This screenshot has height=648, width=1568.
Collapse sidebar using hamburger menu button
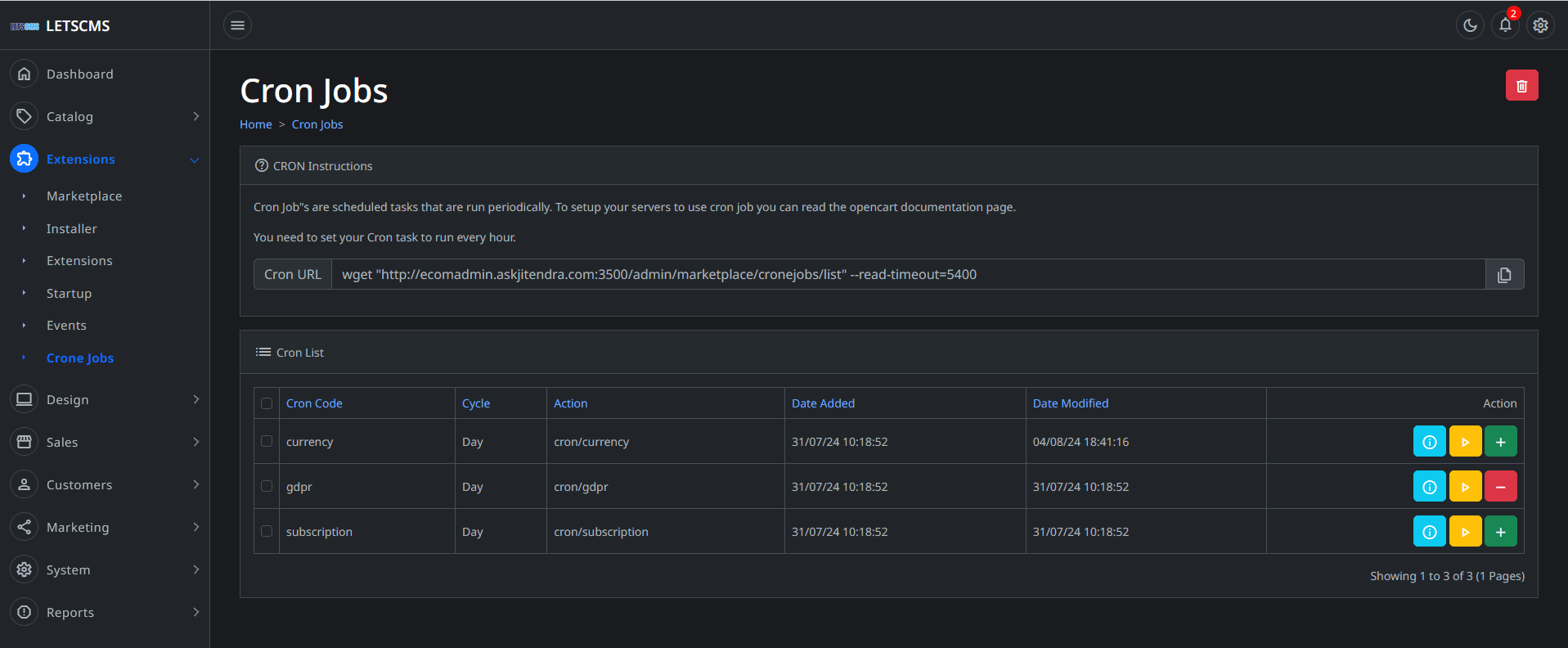pos(237,25)
